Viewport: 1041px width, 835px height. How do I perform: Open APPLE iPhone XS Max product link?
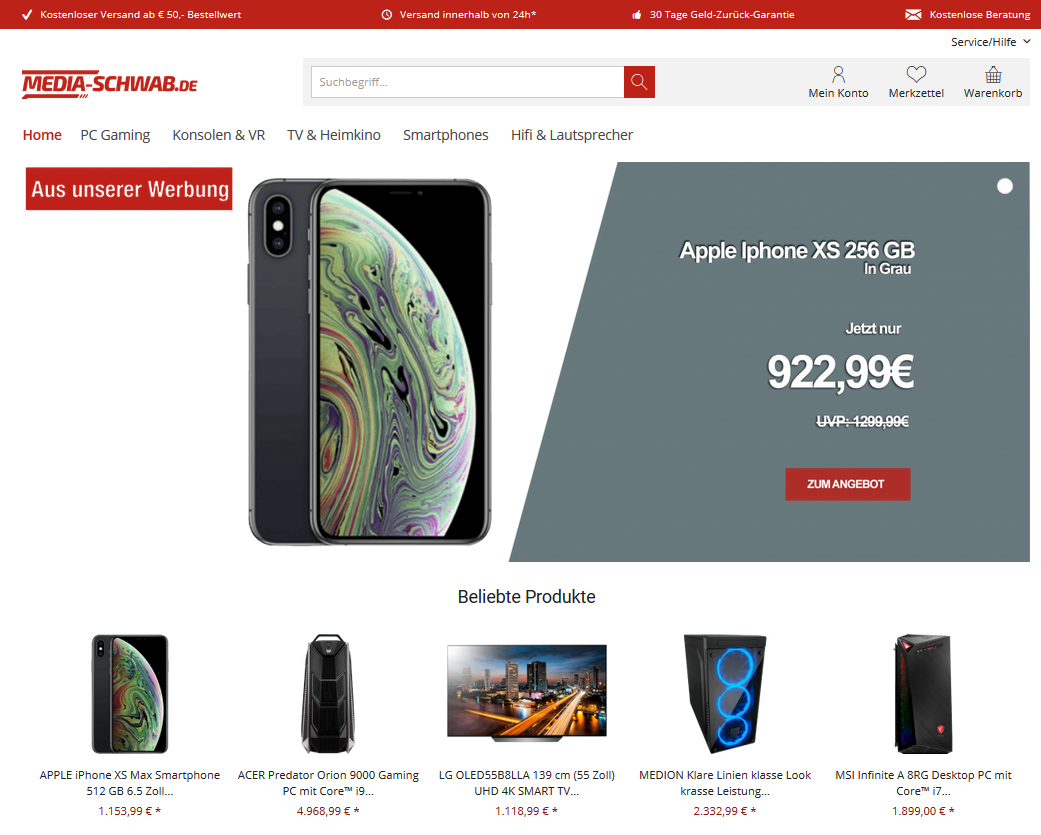pos(129,783)
